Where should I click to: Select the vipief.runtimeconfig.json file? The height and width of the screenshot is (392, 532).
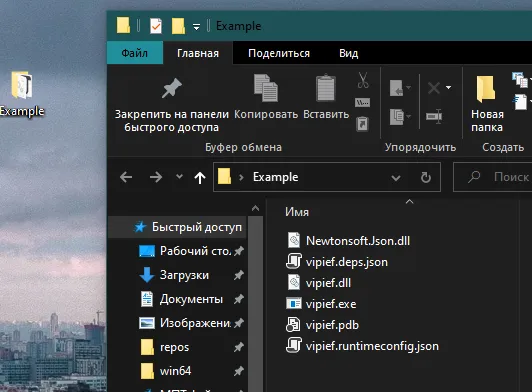click(362, 346)
